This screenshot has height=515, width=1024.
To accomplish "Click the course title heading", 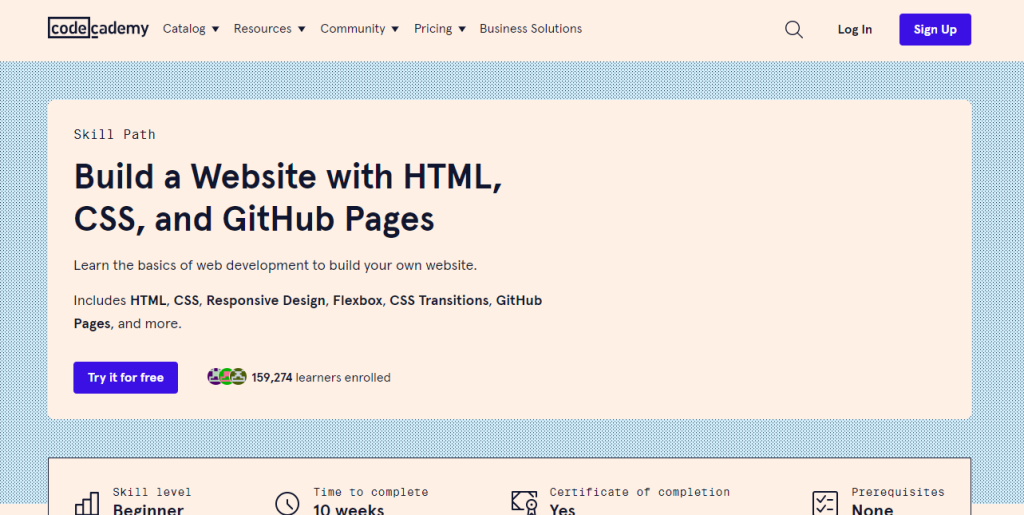I will coord(288,197).
